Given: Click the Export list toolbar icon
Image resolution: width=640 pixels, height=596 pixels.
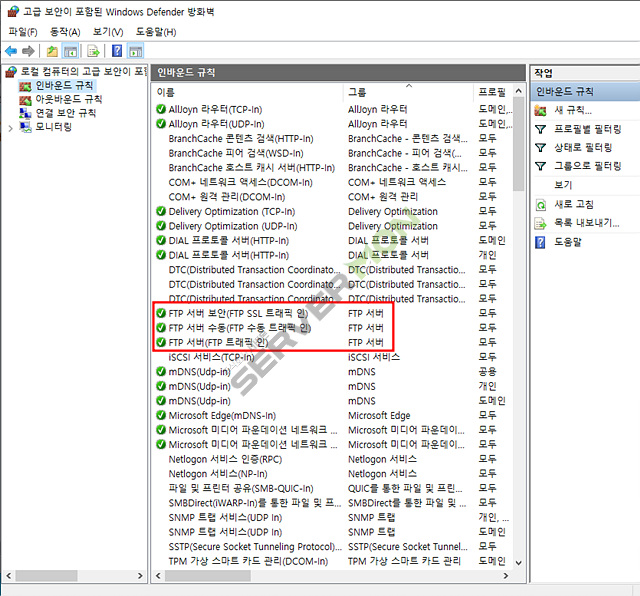Looking at the screenshot, I should [x=93, y=51].
